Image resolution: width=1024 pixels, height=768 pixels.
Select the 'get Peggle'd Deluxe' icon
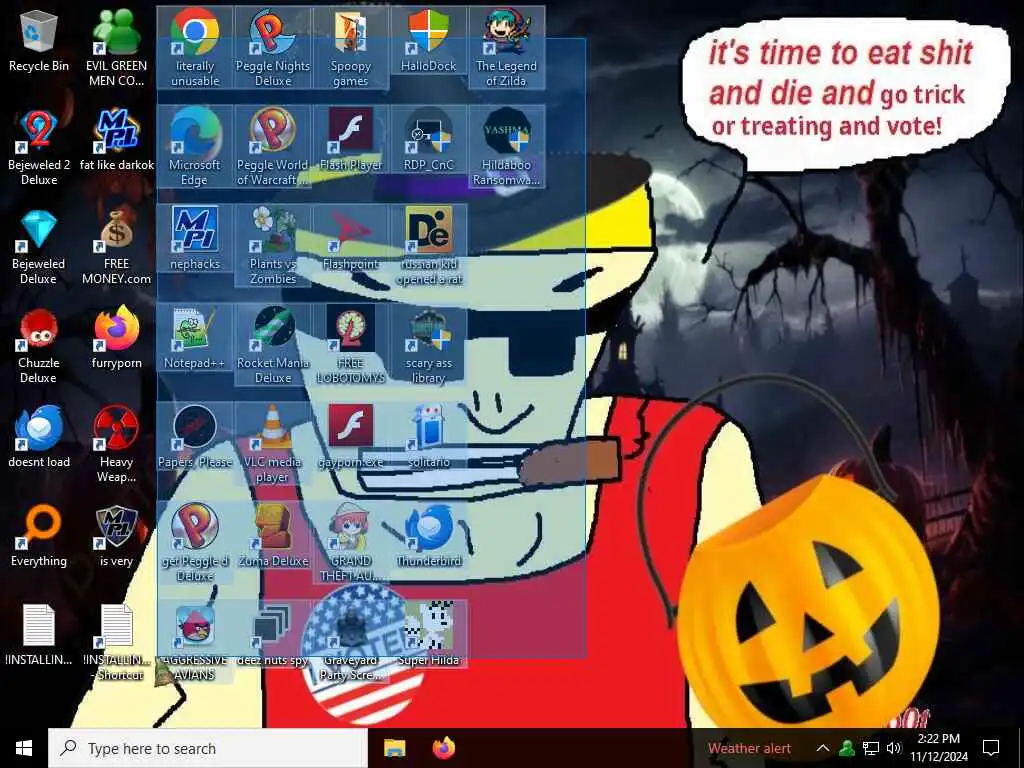coord(195,544)
